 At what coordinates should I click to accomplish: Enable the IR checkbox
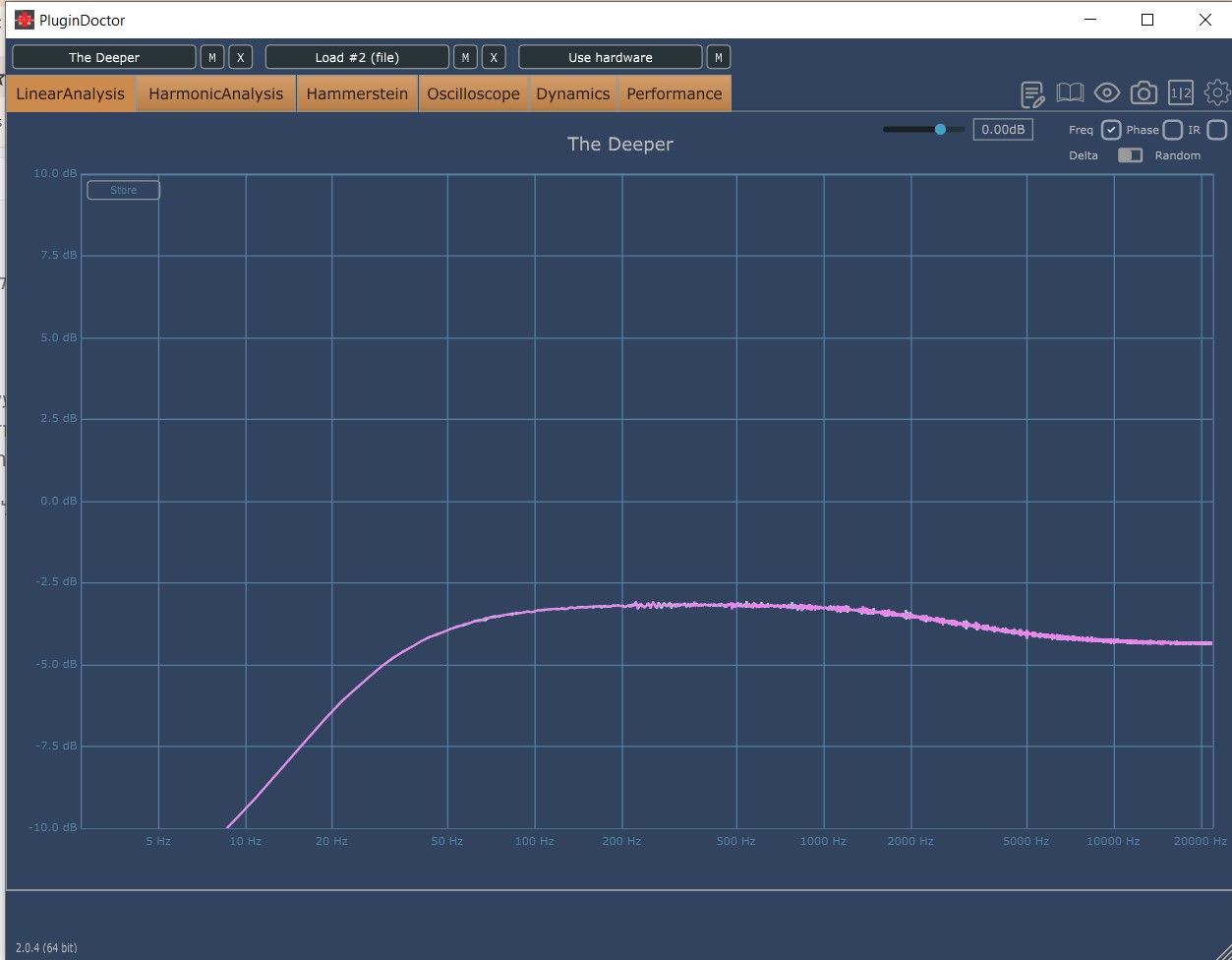point(1217,130)
